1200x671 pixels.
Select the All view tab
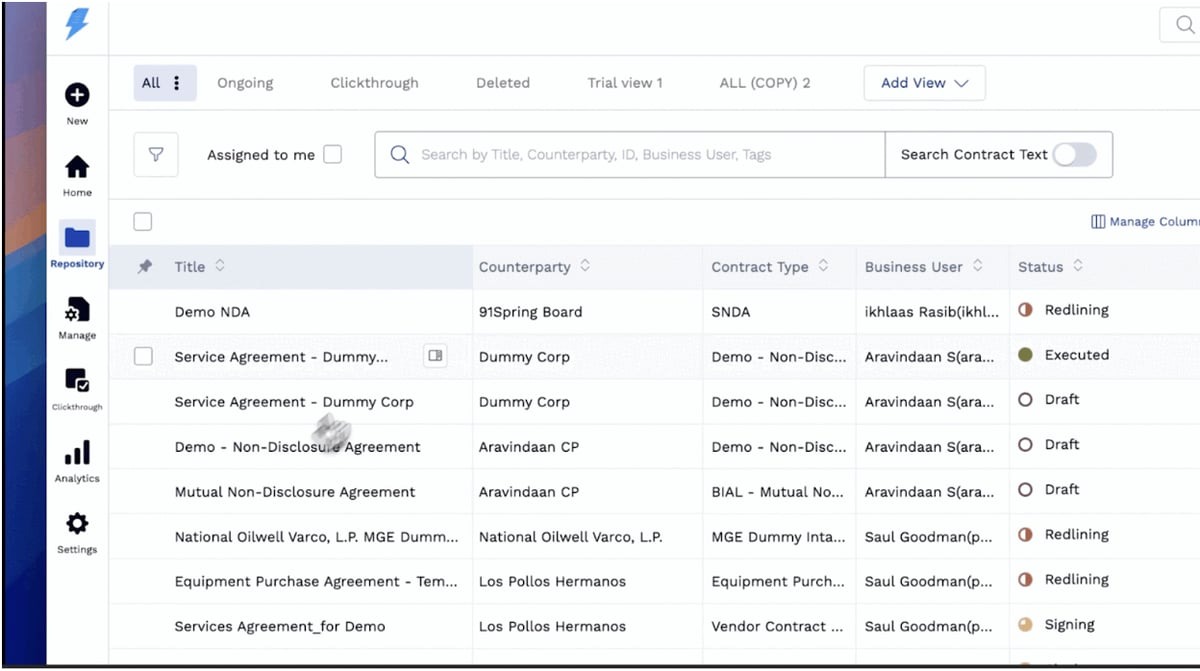coord(151,83)
